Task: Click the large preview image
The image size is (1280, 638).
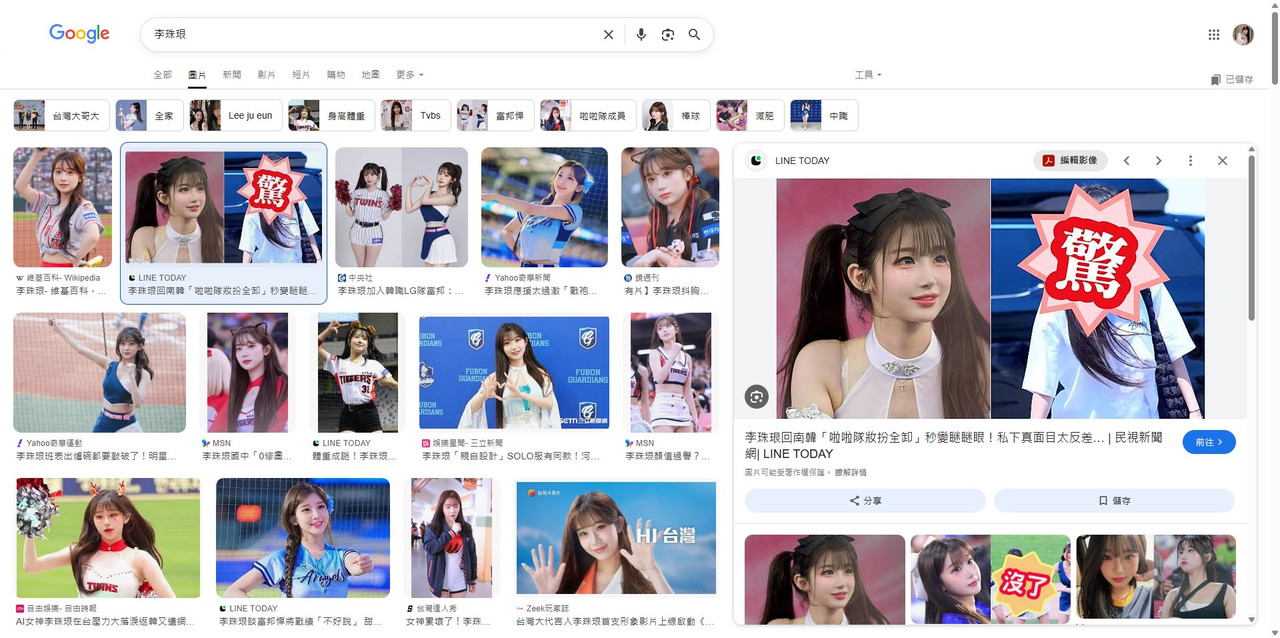Action: 990,298
